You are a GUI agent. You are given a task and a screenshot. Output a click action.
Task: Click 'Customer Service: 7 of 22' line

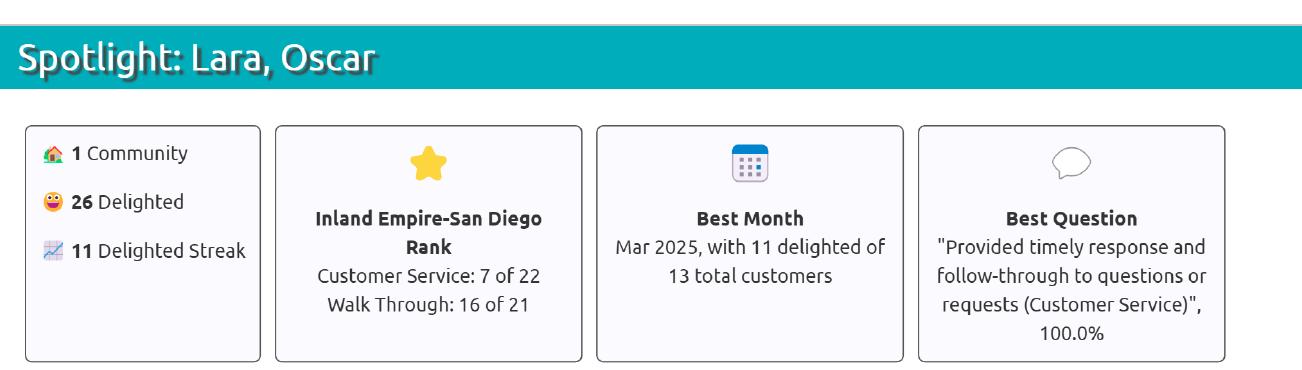point(428,276)
